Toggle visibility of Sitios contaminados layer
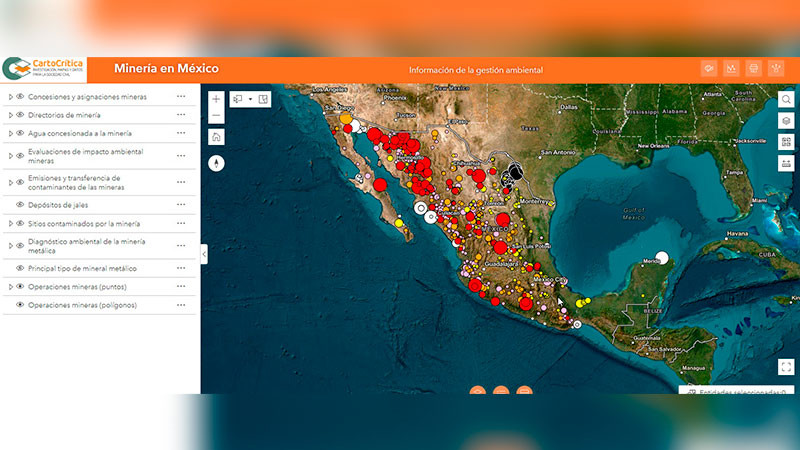Image resolution: width=800 pixels, height=450 pixels. point(20,223)
